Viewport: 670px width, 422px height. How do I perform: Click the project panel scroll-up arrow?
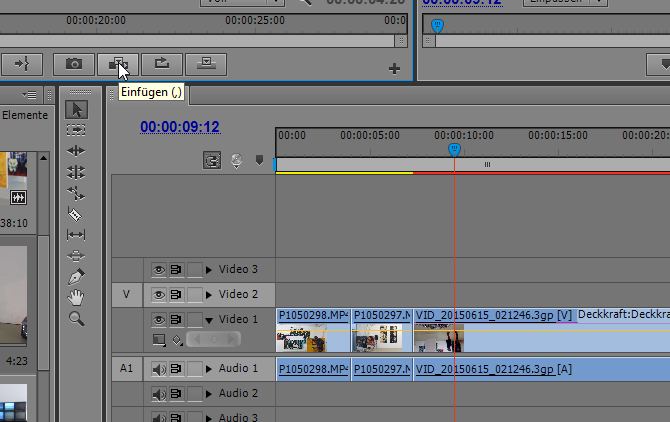tap(44, 158)
